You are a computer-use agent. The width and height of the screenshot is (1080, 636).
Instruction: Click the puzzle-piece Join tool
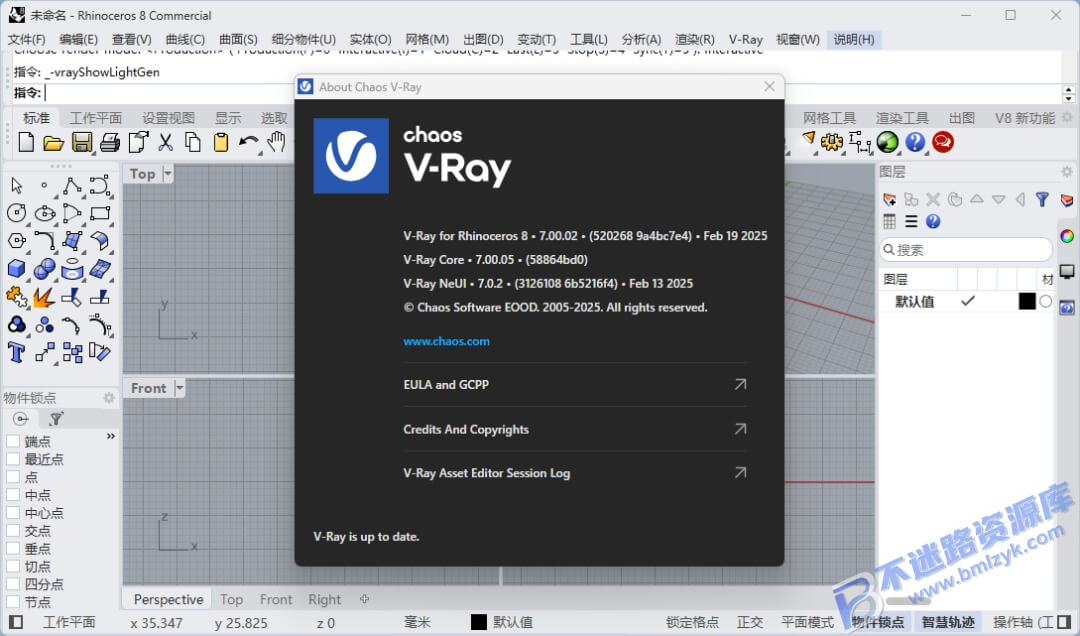(17, 297)
